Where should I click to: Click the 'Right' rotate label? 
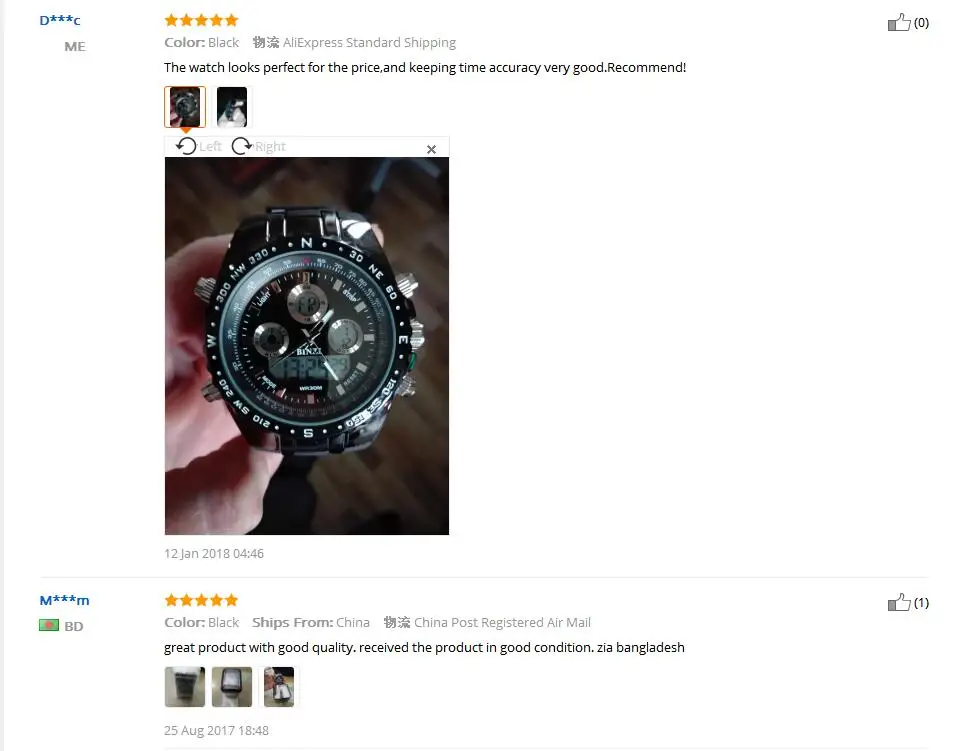(271, 146)
